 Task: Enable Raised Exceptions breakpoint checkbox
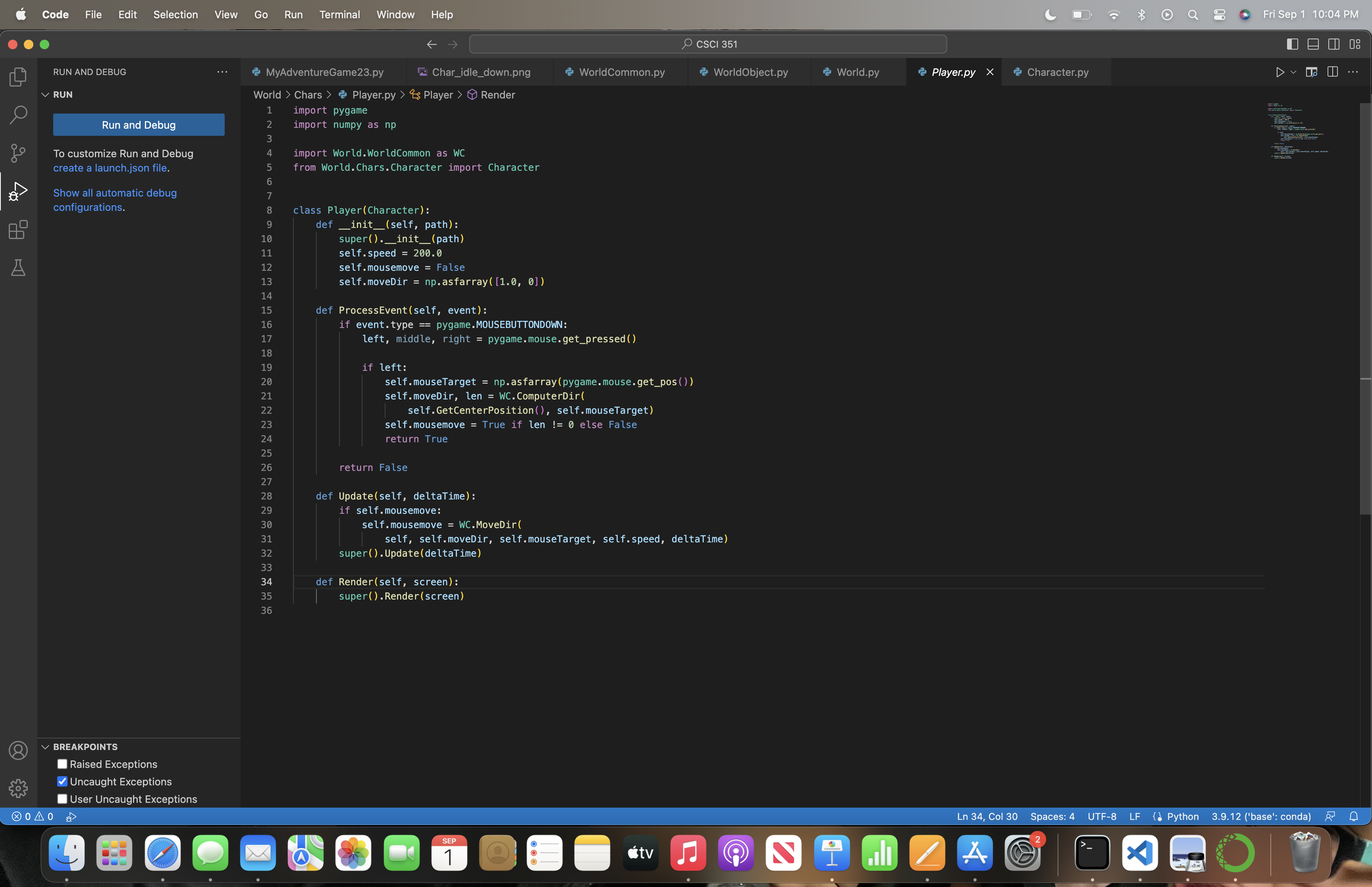pos(62,764)
